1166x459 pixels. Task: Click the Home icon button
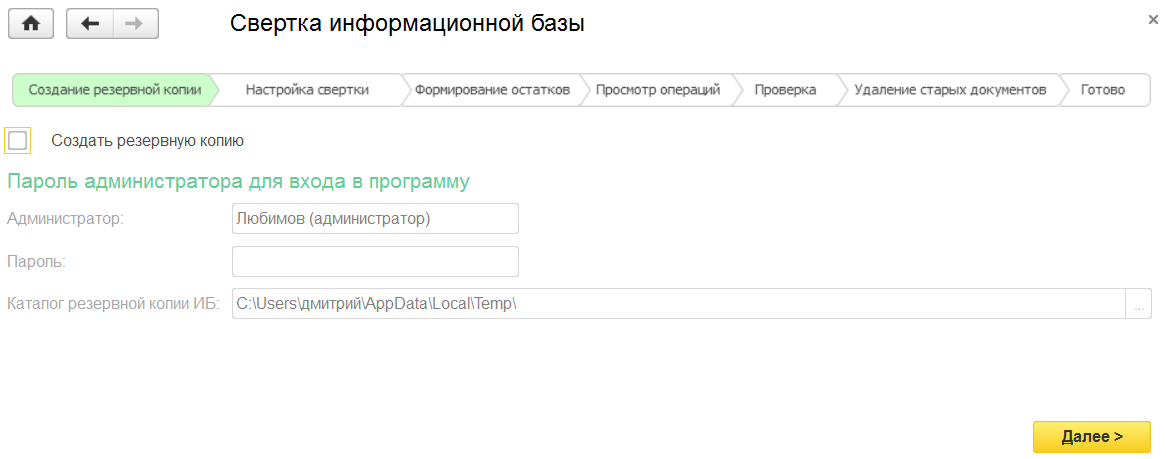click(31, 24)
